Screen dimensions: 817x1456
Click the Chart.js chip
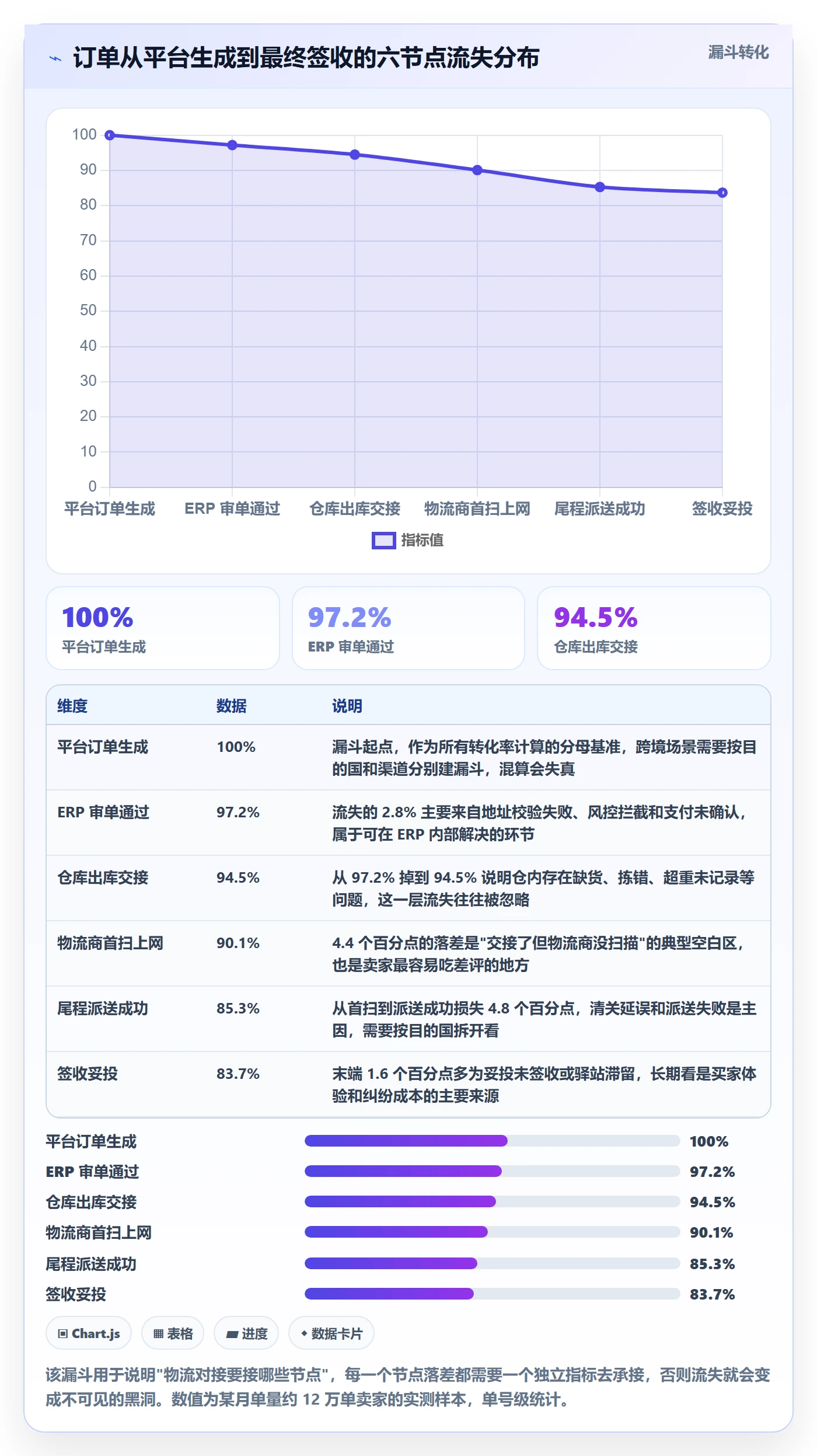tap(89, 1333)
